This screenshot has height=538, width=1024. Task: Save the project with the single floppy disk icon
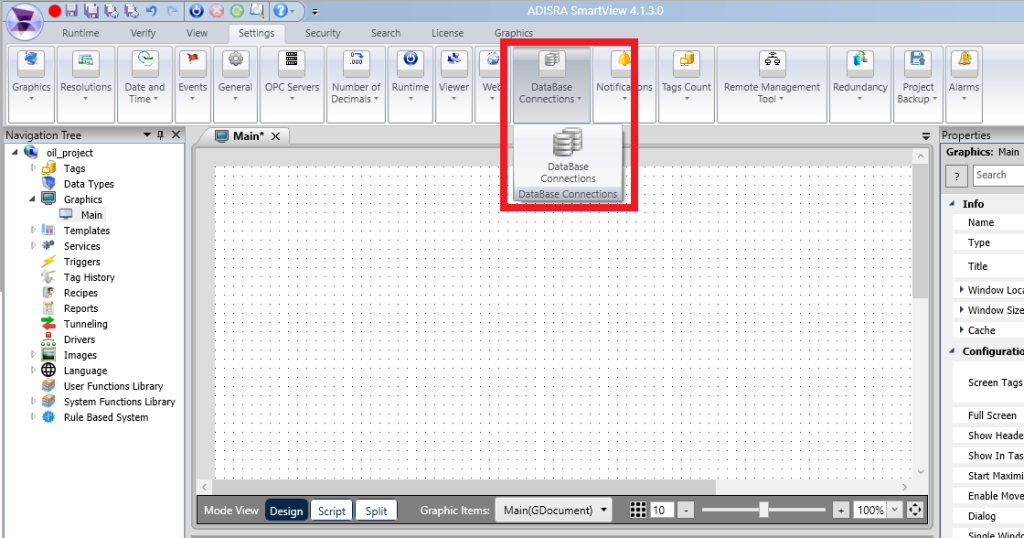pos(72,10)
